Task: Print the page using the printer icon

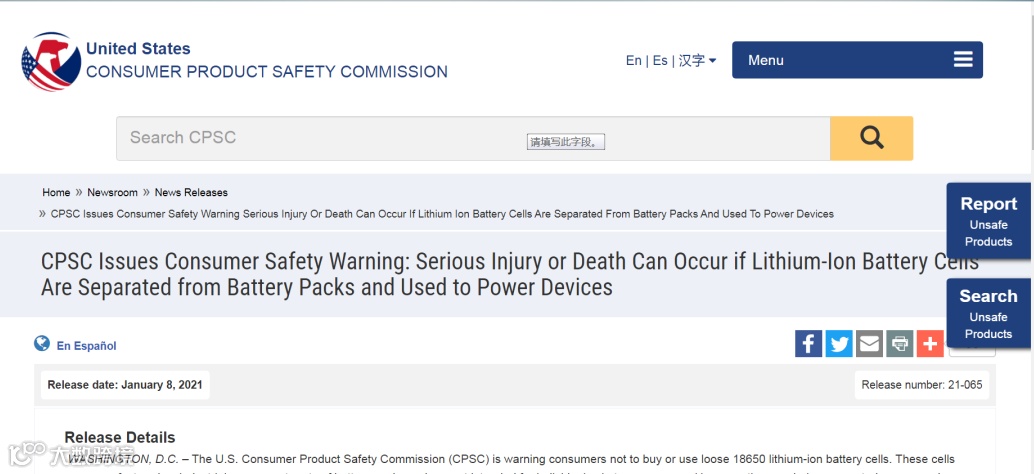Action: coord(899,343)
